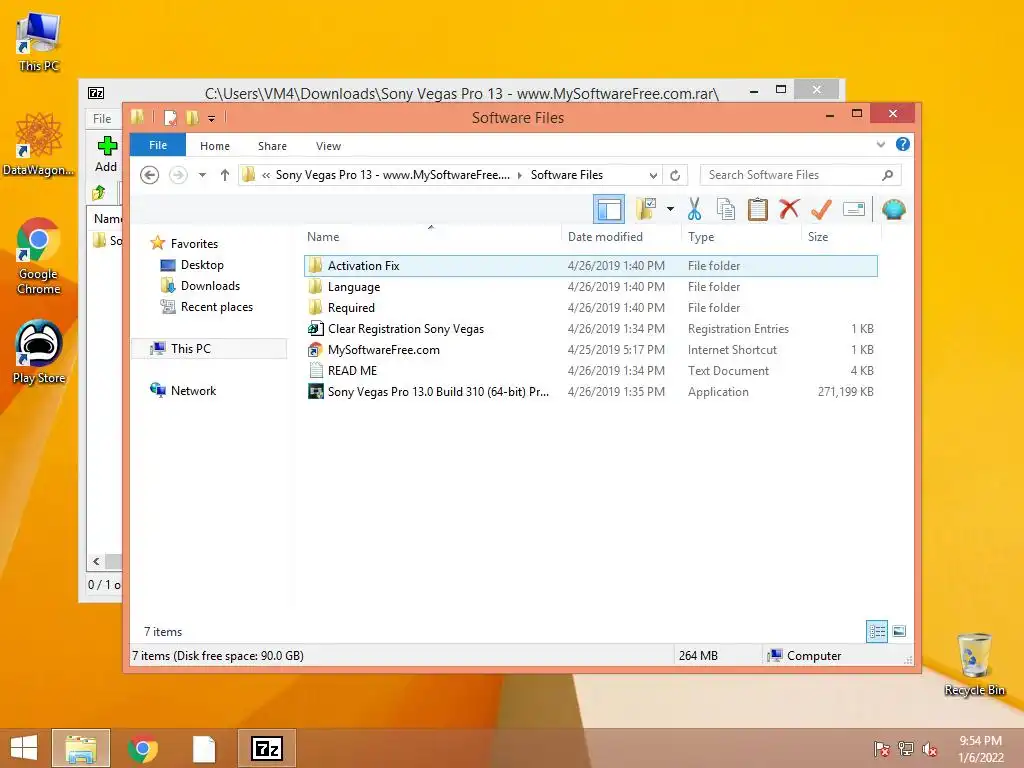Click the Software Files breadcrumb segment

click(566, 175)
